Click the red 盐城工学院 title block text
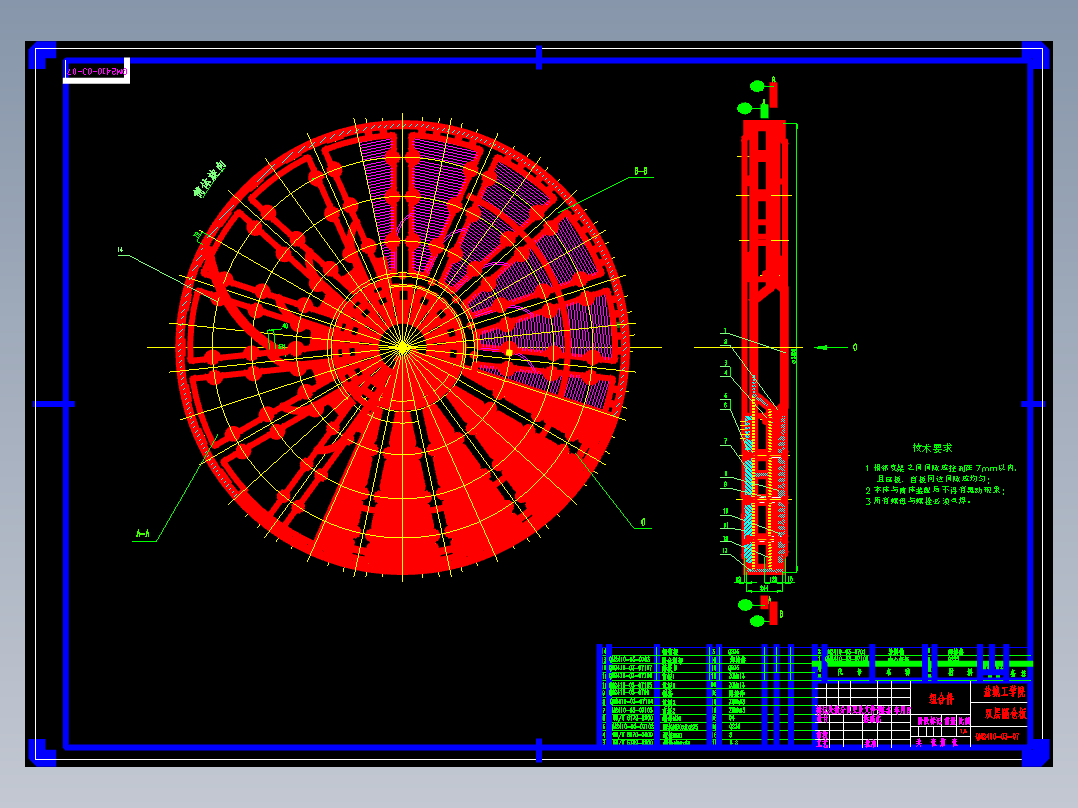 1004,691
